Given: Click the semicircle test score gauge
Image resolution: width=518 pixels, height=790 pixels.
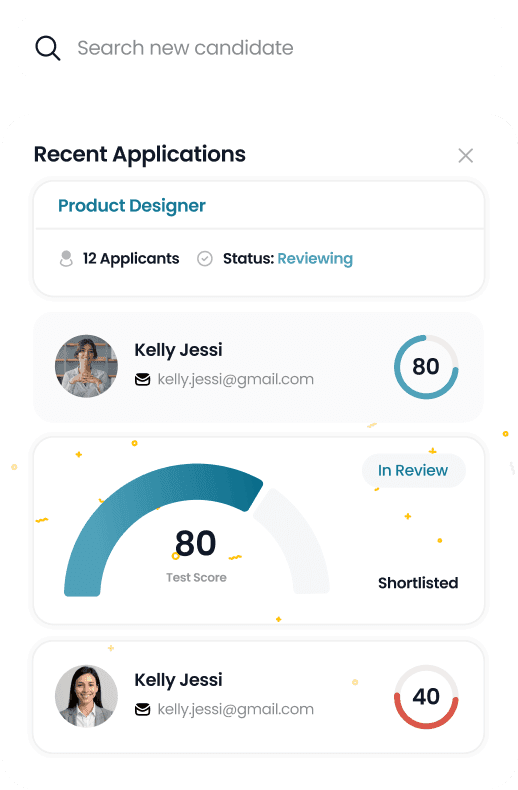Looking at the screenshot, I should [197, 530].
